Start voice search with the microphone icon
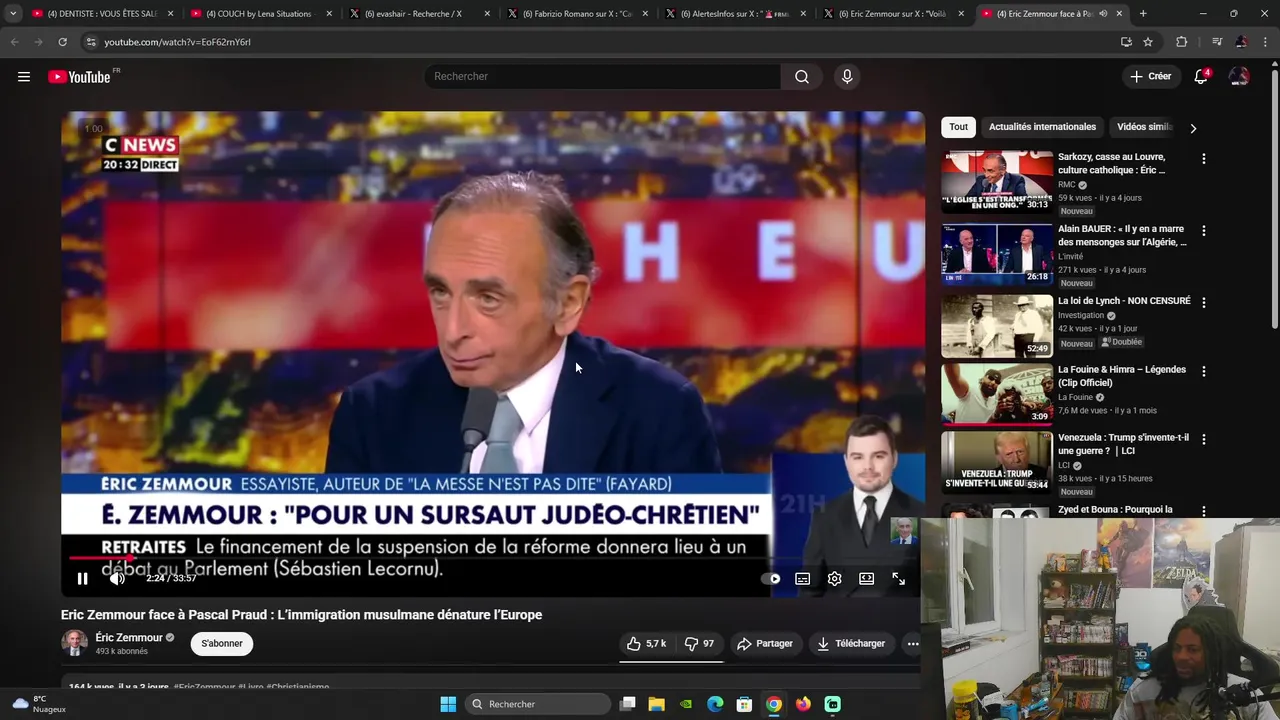 tap(847, 77)
